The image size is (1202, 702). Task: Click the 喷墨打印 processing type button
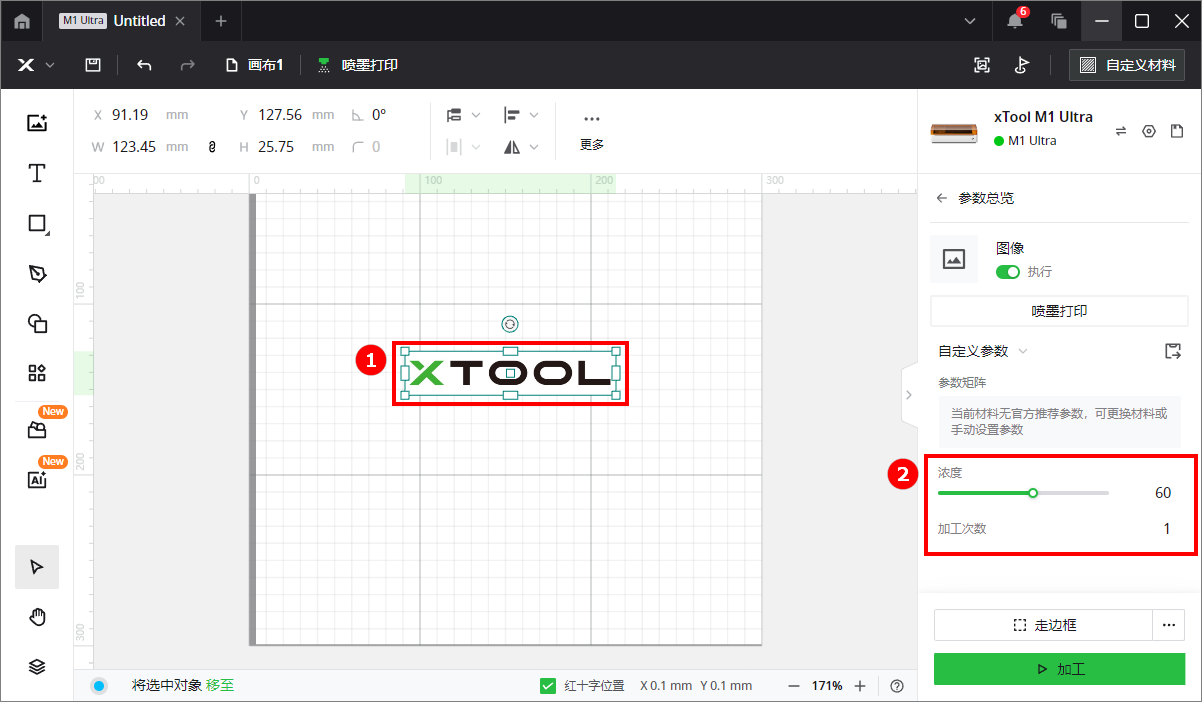coord(1059,311)
